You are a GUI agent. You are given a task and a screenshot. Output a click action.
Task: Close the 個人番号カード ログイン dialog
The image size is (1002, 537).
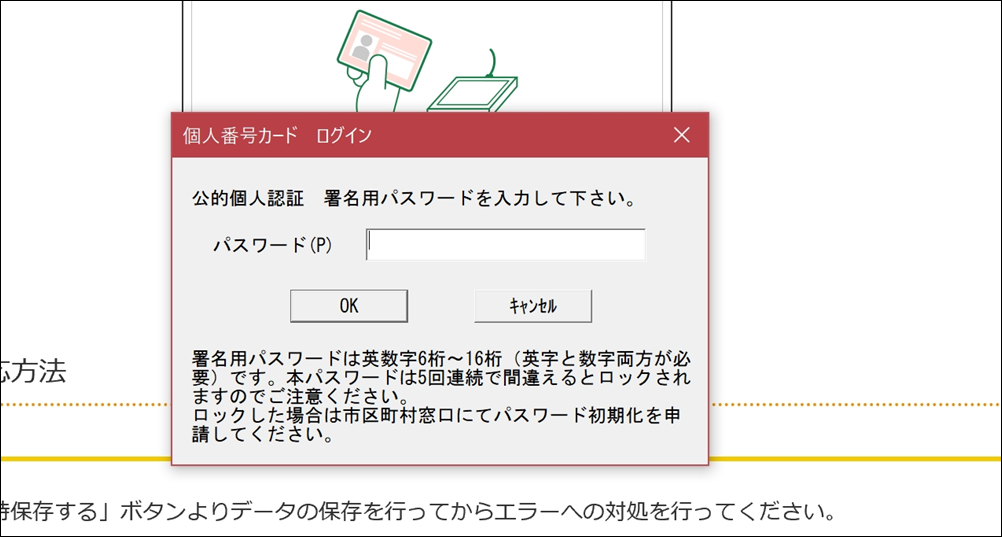click(682, 135)
